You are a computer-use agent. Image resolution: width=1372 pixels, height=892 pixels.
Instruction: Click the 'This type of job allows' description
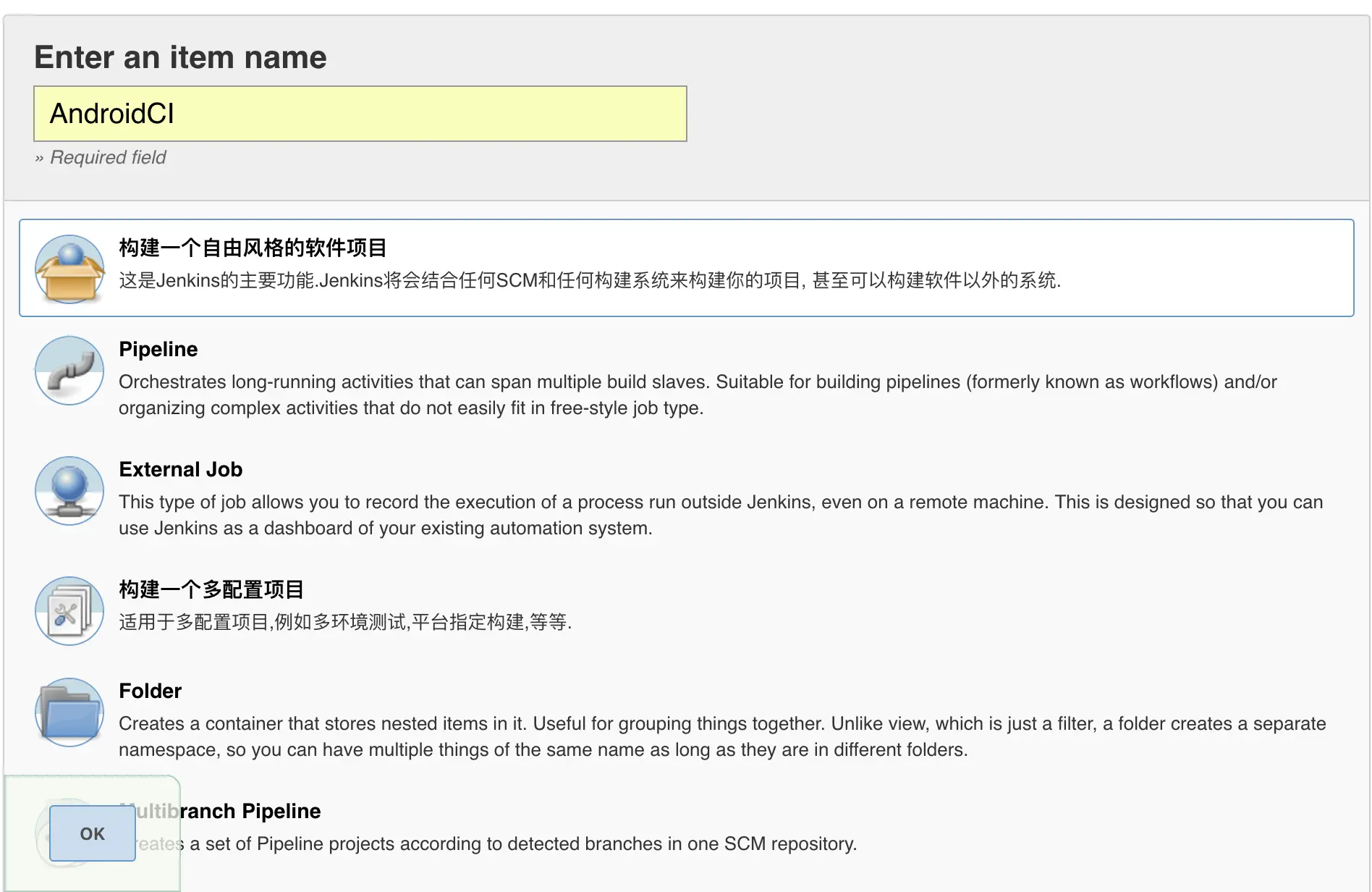point(721,515)
